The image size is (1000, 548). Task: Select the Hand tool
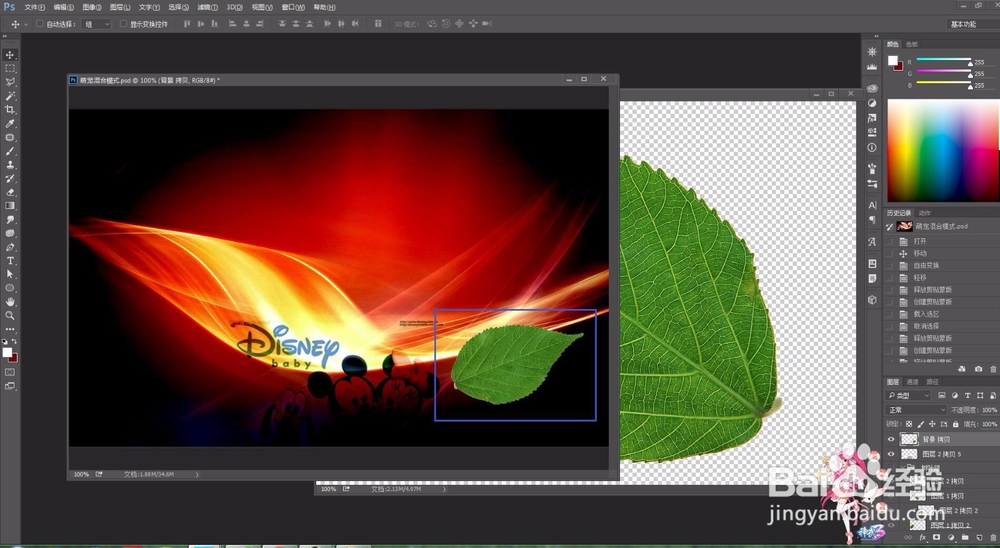[10, 302]
